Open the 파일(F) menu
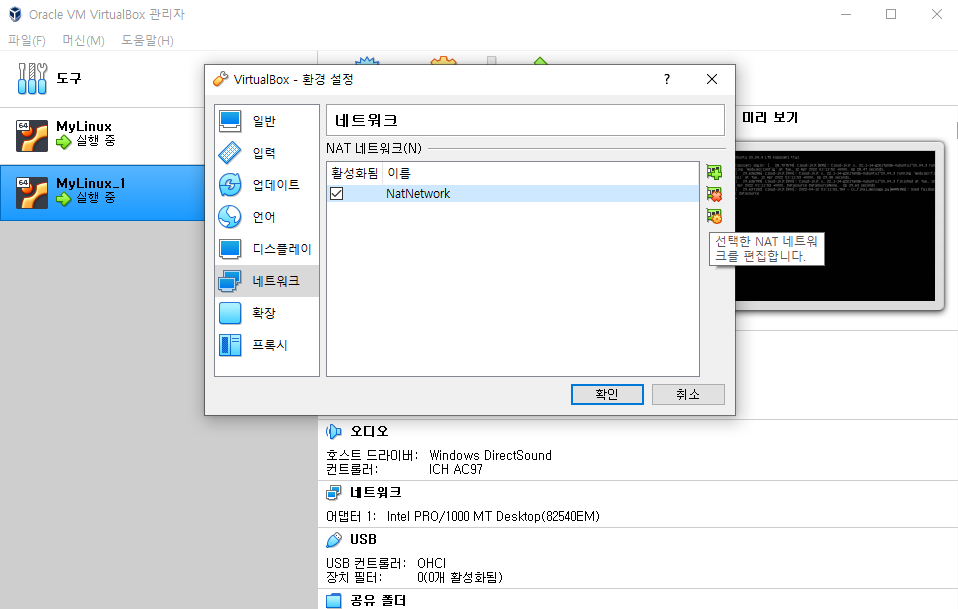958x609 pixels. [x=27, y=40]
